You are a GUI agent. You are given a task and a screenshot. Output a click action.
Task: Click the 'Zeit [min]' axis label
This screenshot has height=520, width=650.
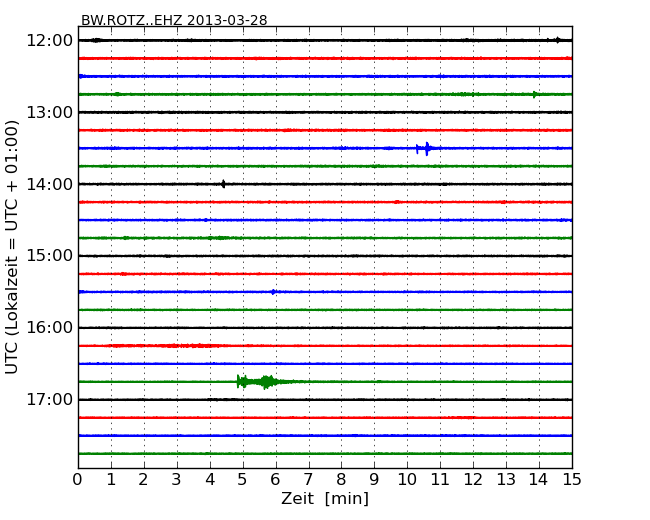[325, 498]
